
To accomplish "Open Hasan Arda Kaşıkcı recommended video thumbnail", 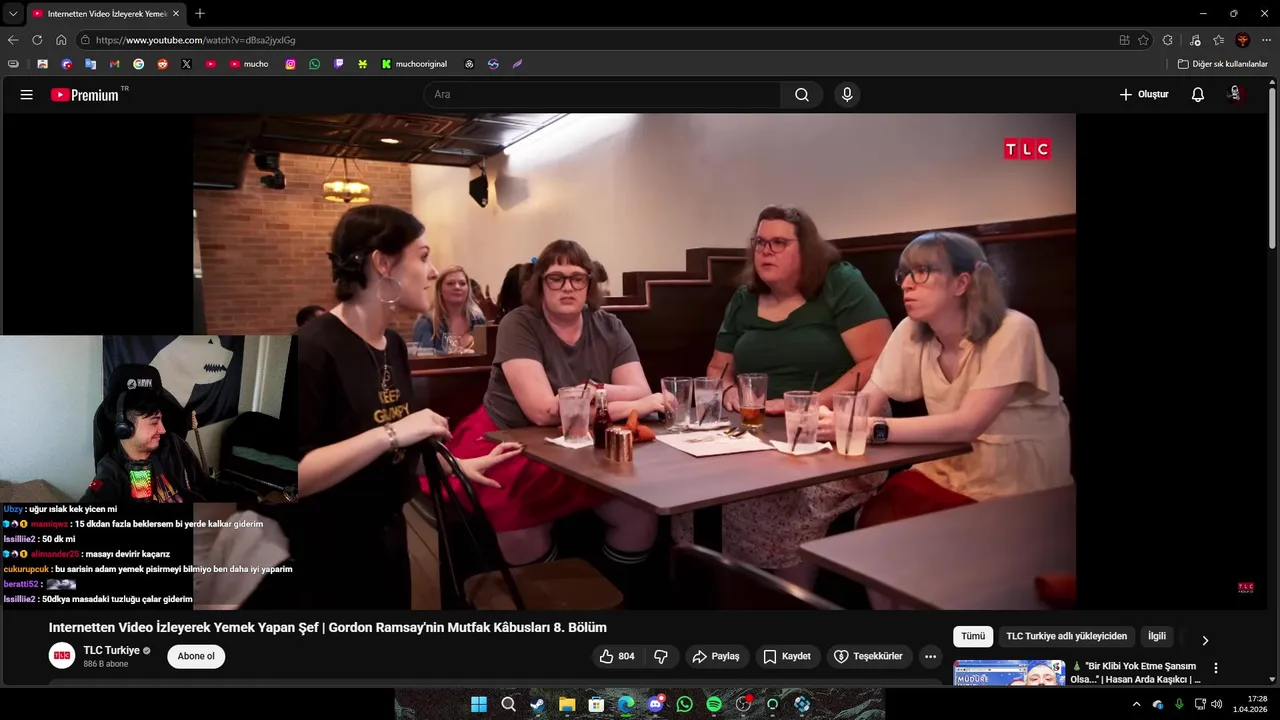I will coord(1009,673).
